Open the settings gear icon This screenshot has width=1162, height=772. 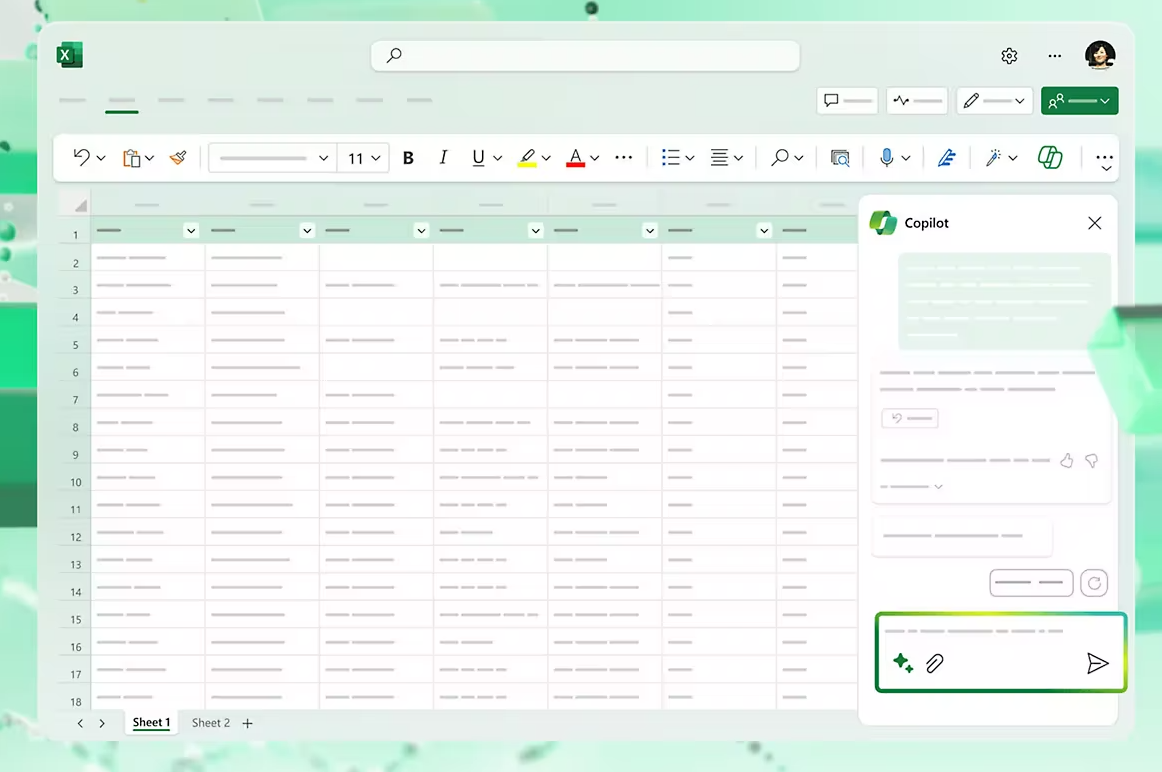(x=1009, y=56)
